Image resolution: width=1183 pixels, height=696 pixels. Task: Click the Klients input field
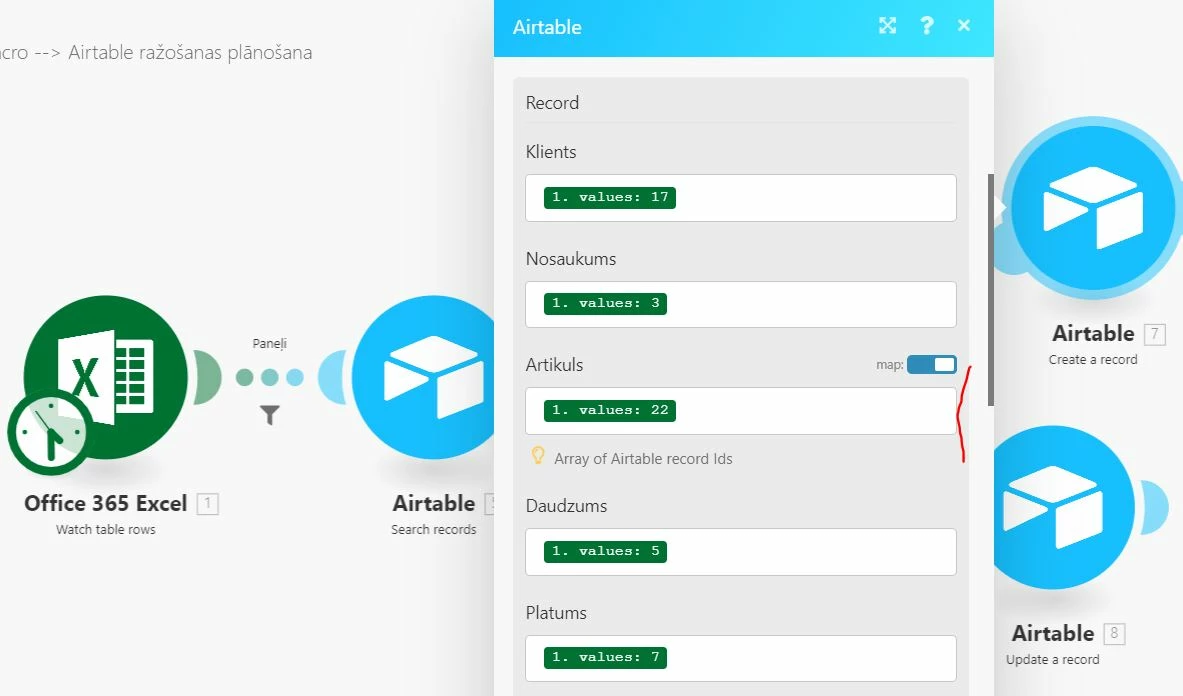741,198
